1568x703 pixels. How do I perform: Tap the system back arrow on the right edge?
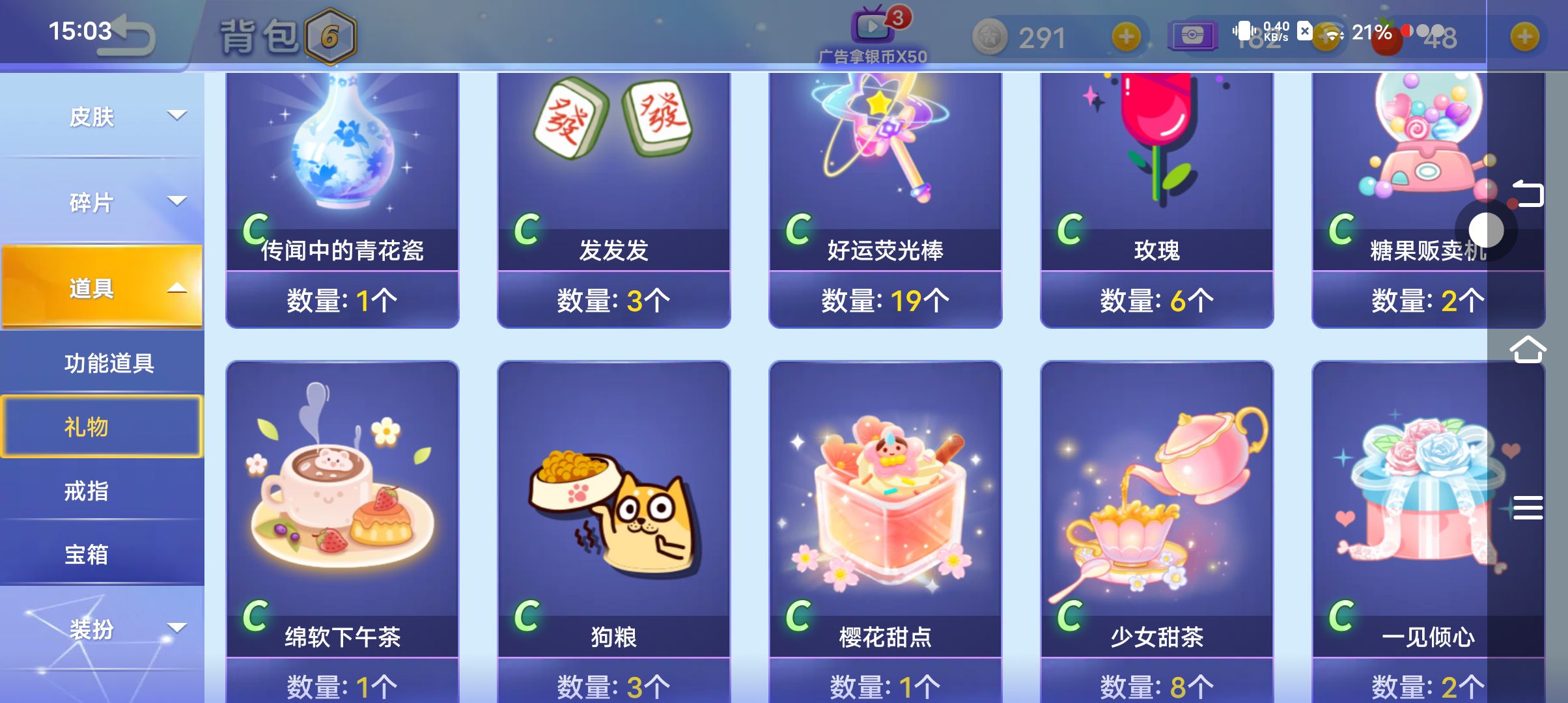click(1528, 193)
